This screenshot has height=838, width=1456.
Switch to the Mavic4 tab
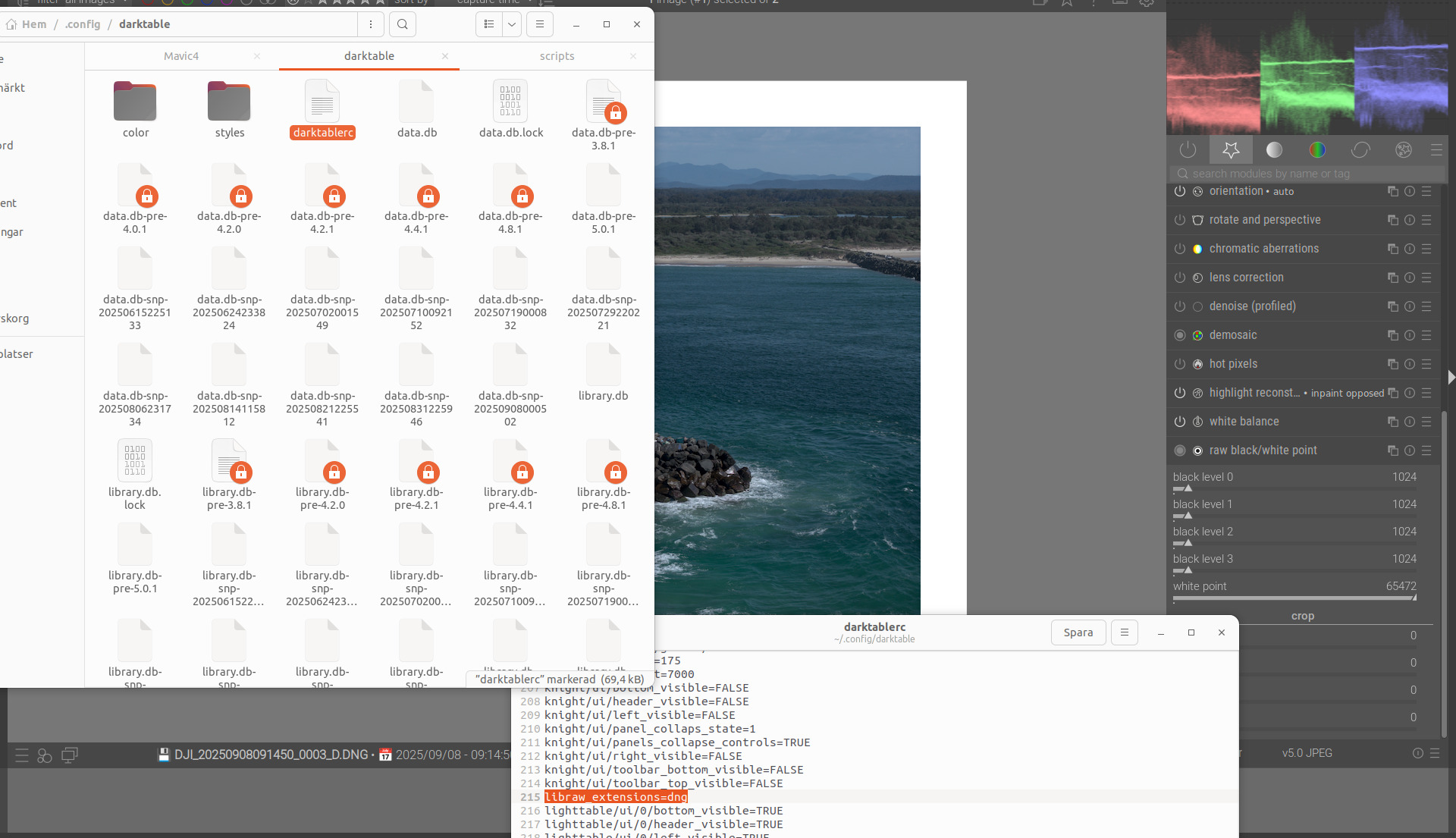181,56
